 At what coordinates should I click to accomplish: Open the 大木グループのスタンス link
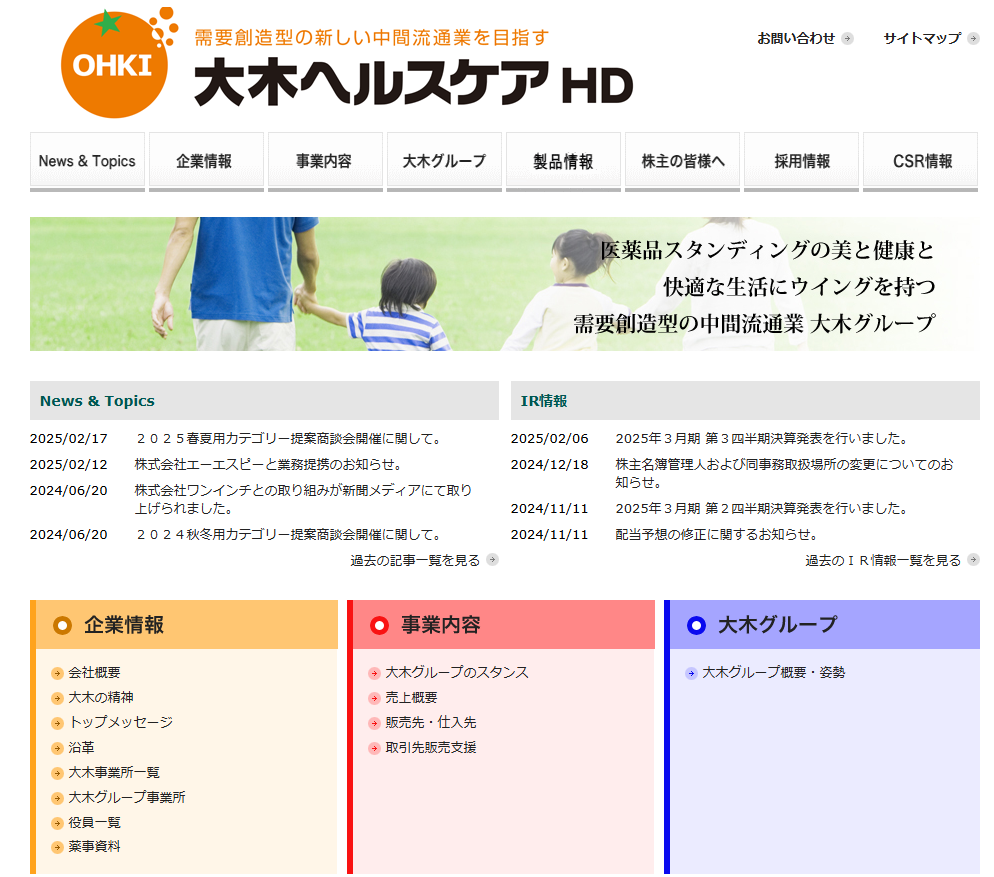(457, 673)
